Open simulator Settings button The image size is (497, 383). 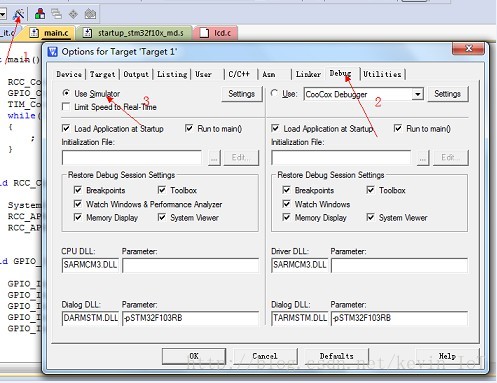(242, 94)
